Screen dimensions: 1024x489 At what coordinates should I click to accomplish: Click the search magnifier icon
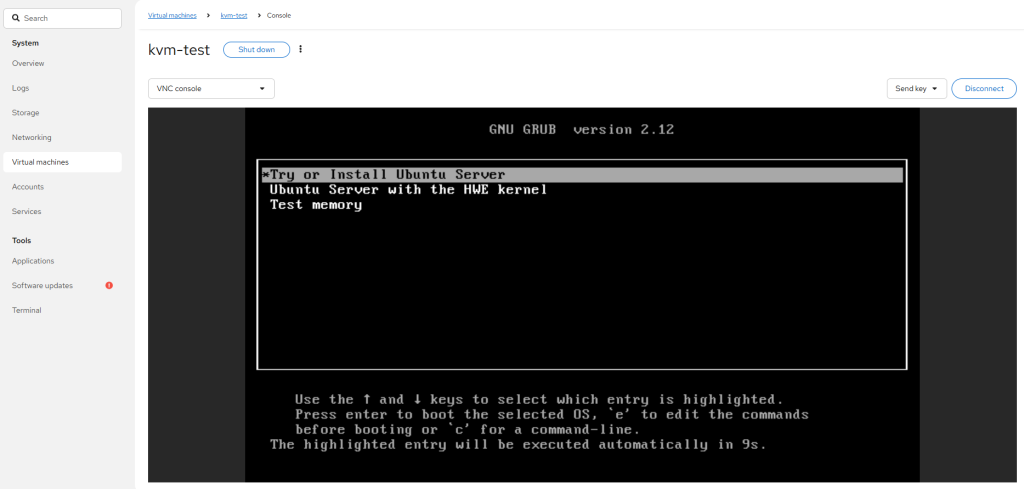click(16, 18)
